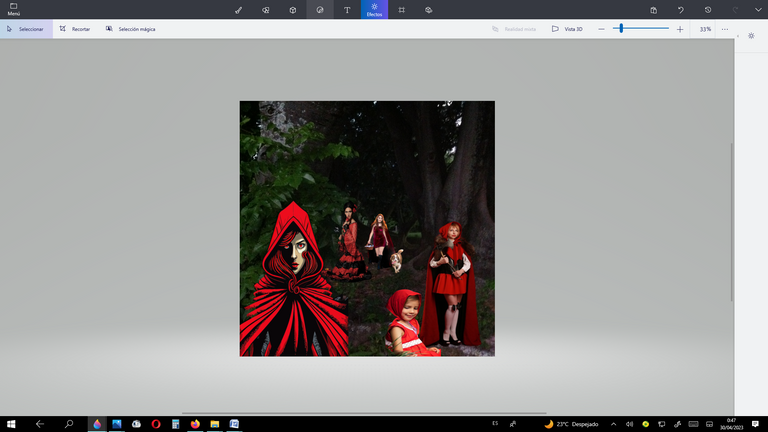768x432 pixels.
Task: Open the Canvas crop tool
Action: pyautogui.click(x=402, y=10)
